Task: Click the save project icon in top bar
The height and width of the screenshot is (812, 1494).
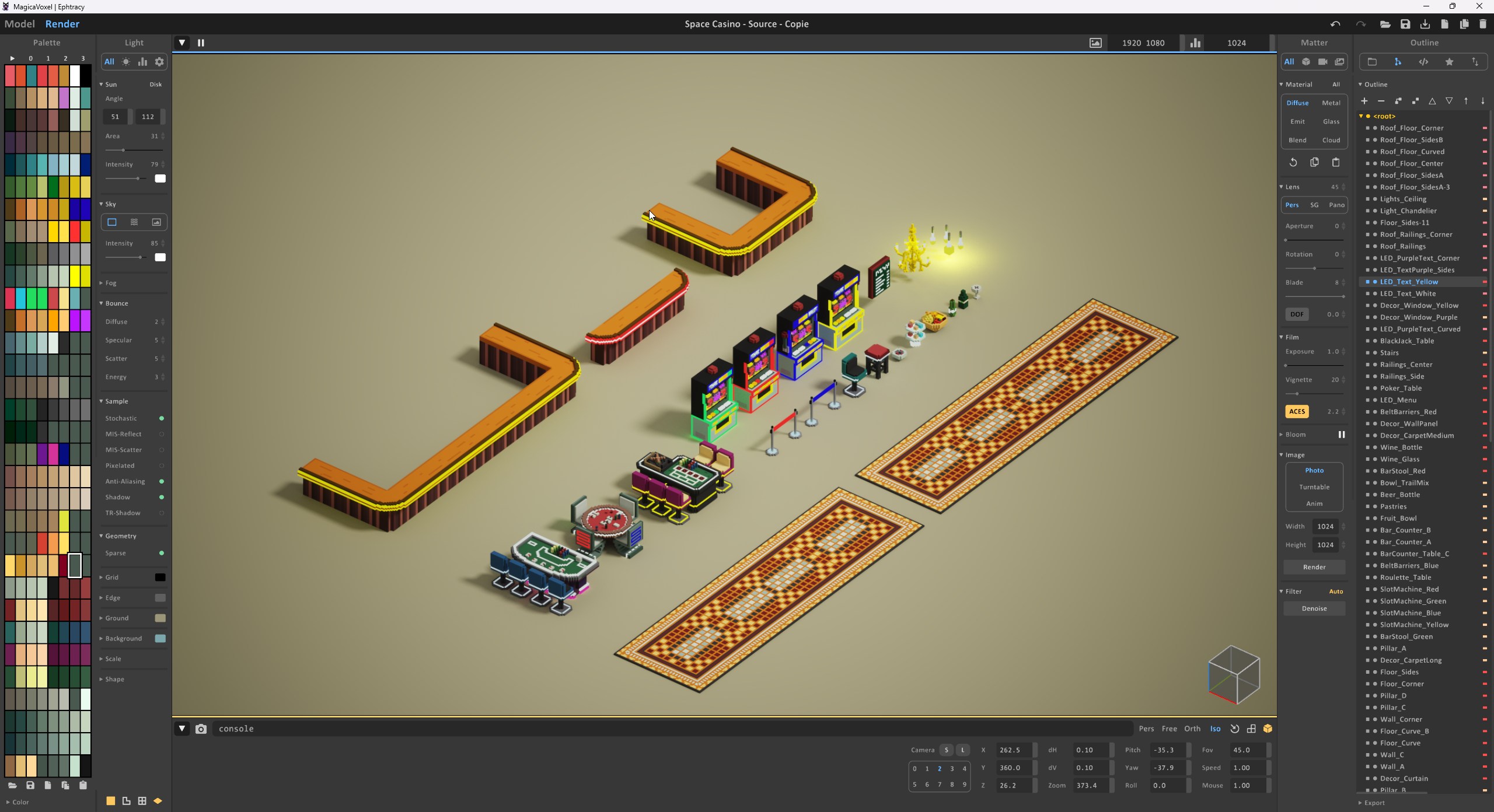Action: [1405, 24]
